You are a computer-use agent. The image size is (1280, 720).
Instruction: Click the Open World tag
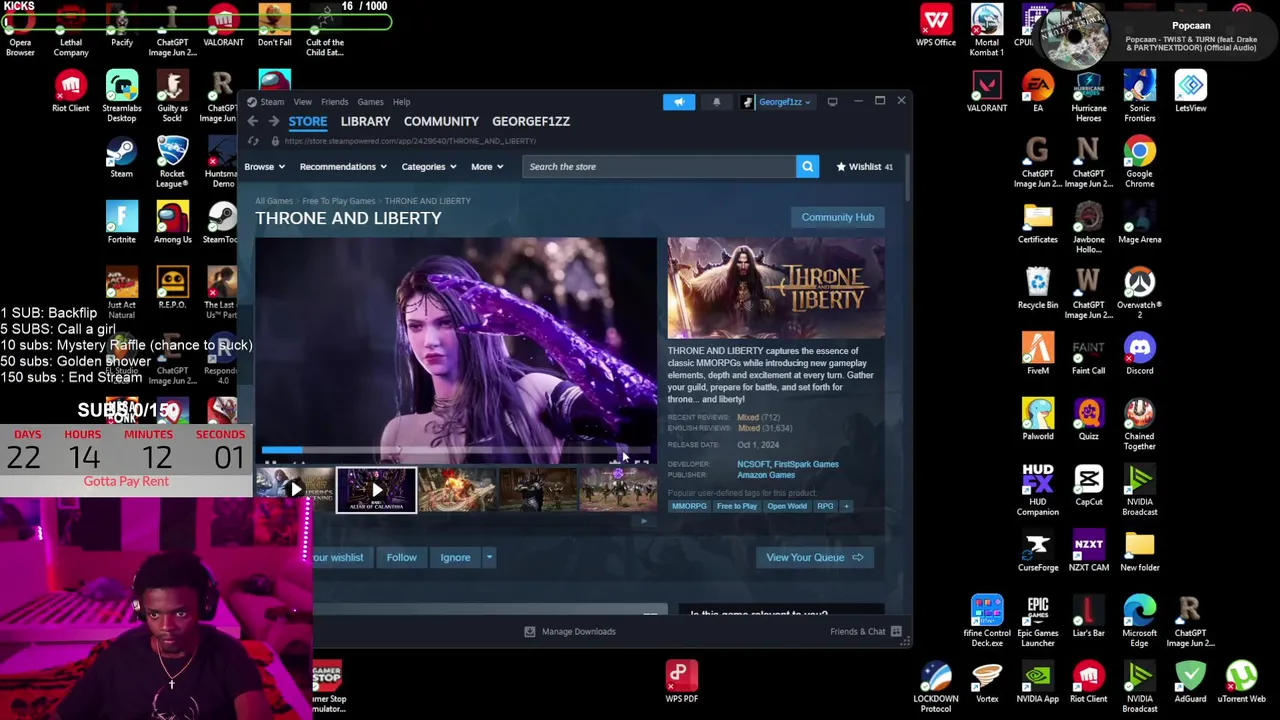[787, 506]
